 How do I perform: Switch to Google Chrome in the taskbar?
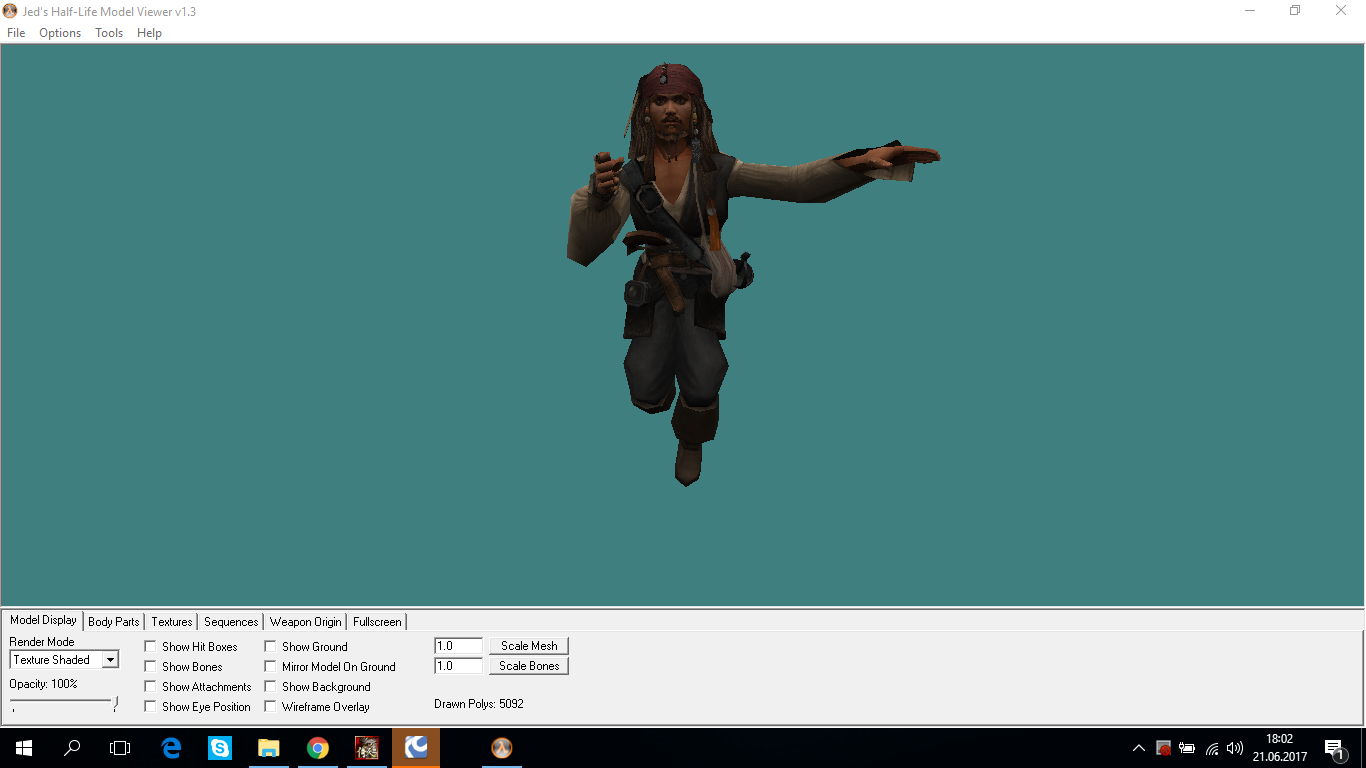click(318, 747)
